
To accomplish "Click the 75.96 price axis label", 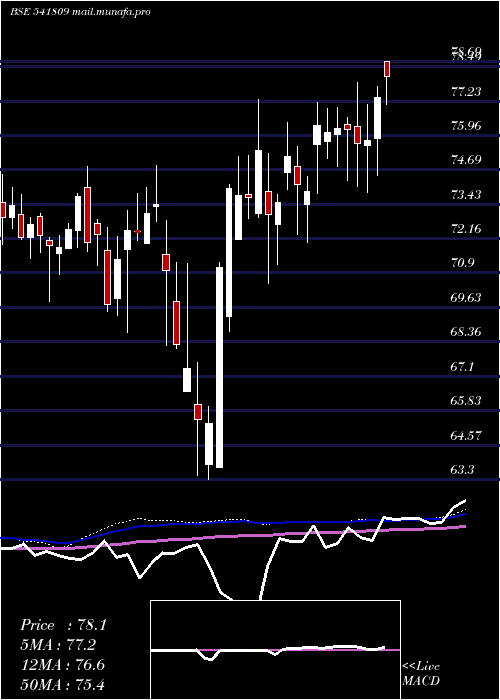I will pos(467,126).
